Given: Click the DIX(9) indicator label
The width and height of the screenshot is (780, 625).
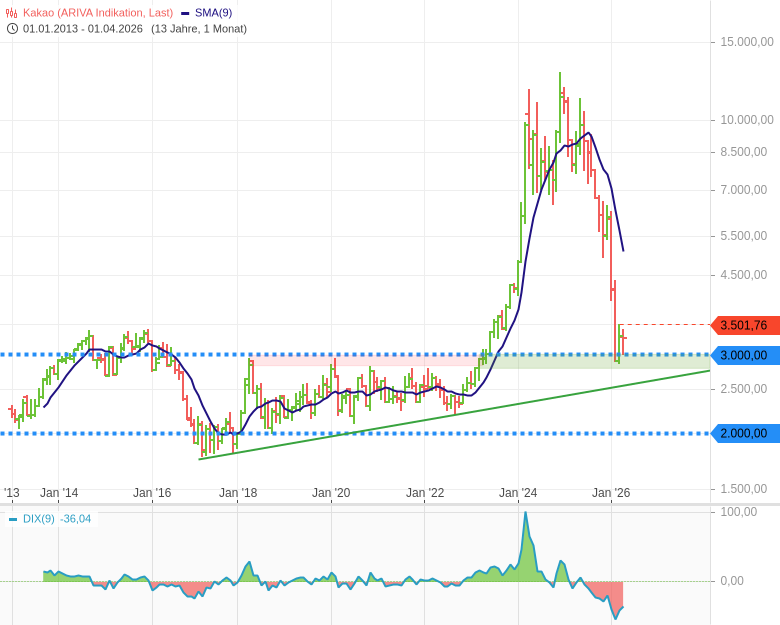Looking at the screenshot, I should pyautogui.click(x=39, y=519).
